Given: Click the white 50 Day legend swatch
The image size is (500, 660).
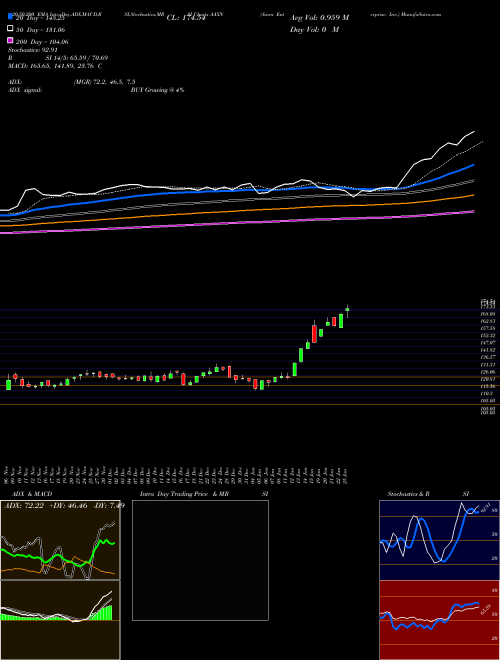Looking at the screenshot, I should tap(10, 29).
